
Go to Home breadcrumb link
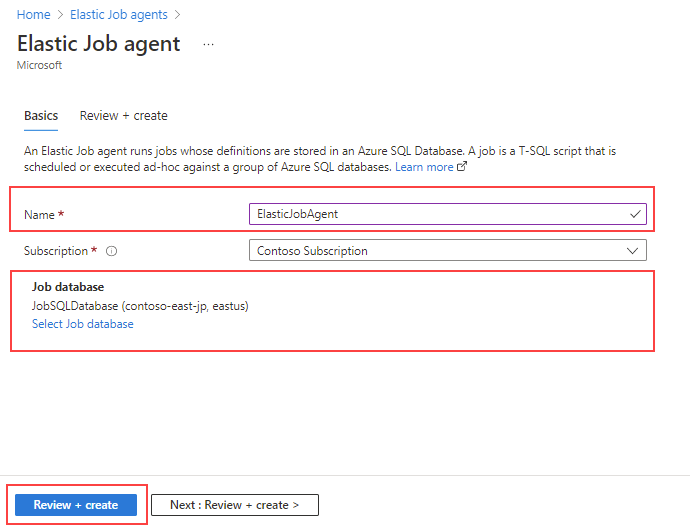pos(34,15)
